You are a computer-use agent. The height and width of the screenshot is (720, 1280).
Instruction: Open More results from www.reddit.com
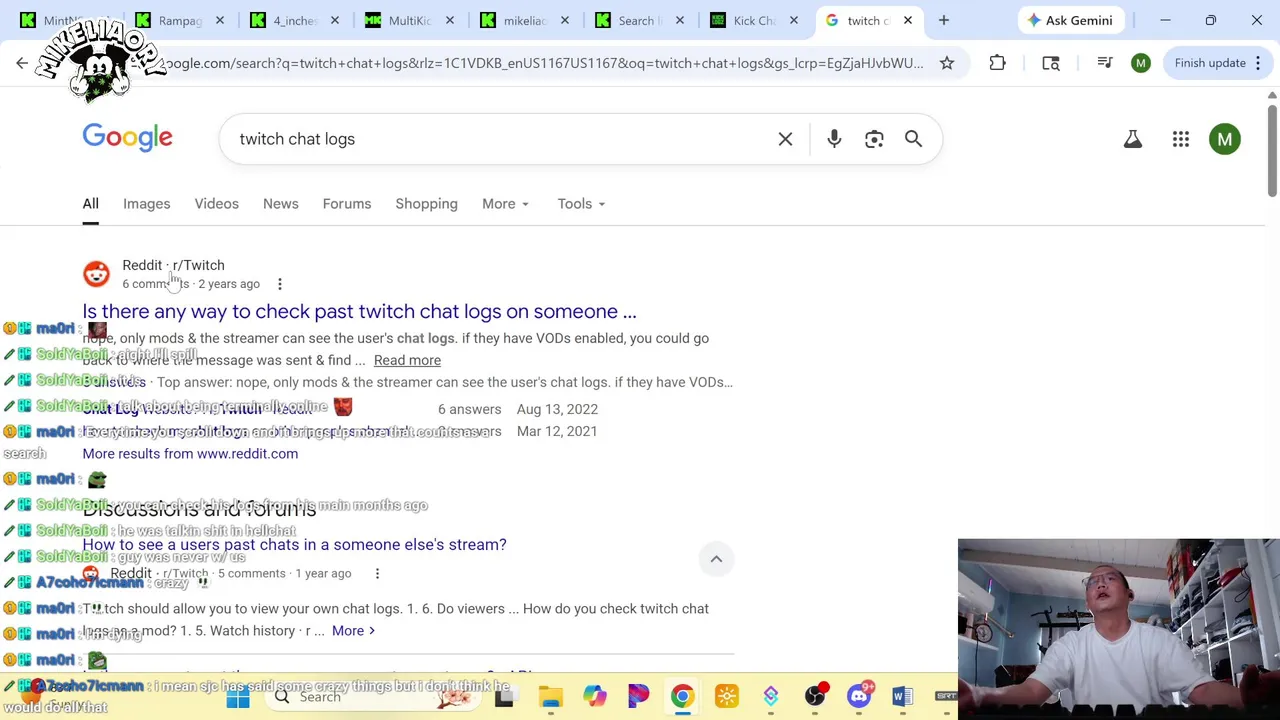pyautogui.click(x=190, y=454)
